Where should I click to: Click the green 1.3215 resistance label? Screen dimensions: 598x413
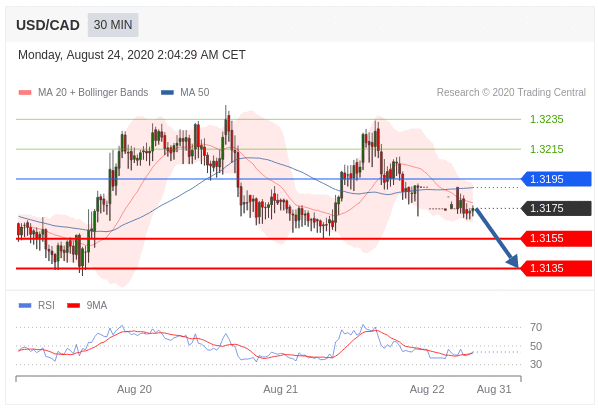pyautogui.click(x=547, y=149)
